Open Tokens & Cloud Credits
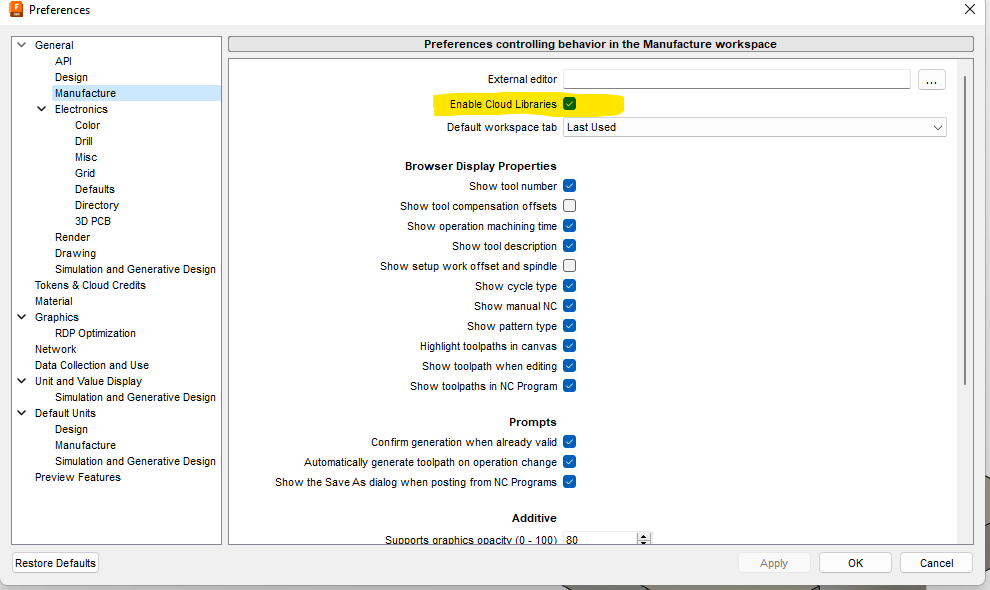The height and width of the screenshot is (590, 990). point(90,285)
